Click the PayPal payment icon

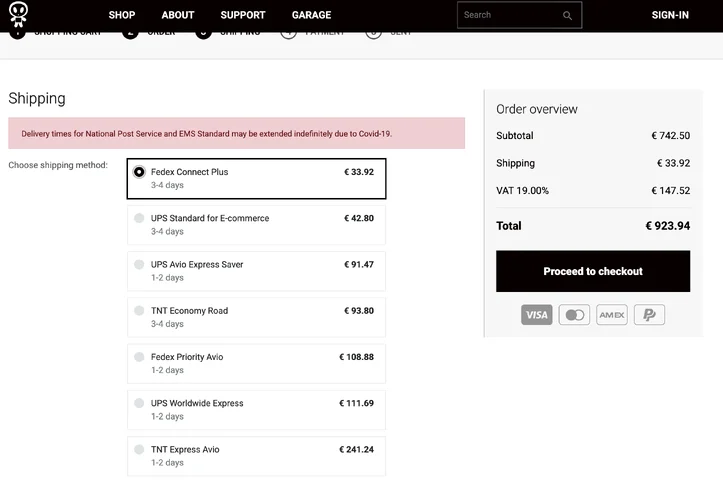coord(649,315)
